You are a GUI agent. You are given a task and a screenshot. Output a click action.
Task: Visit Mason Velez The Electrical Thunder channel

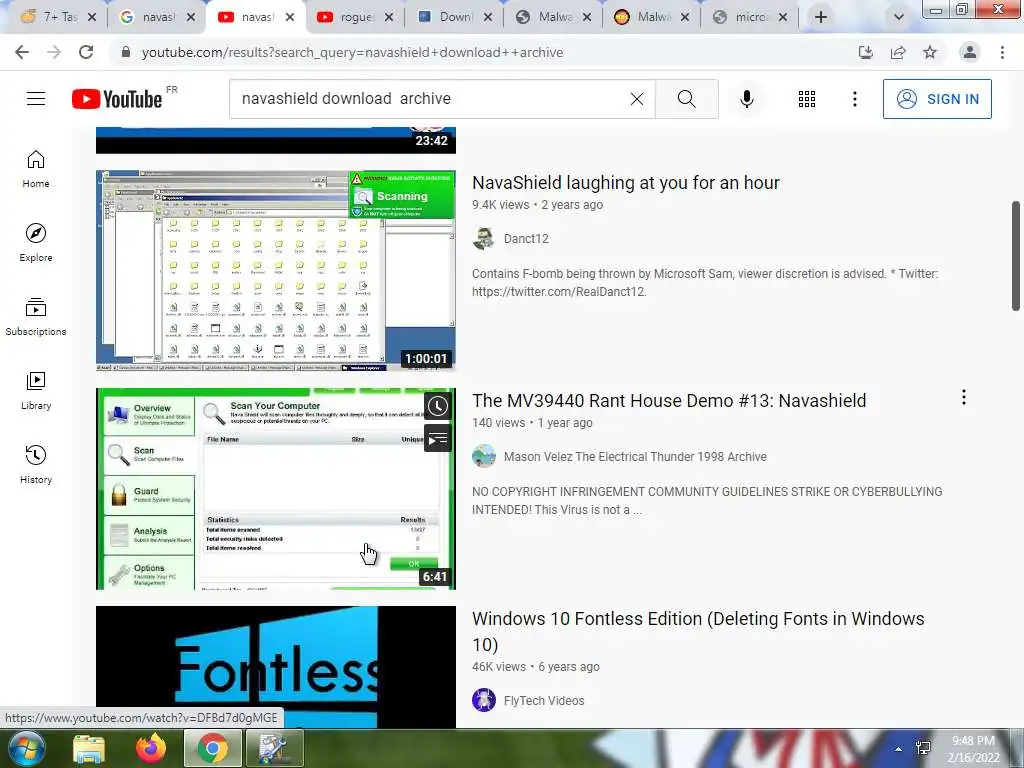point(635,456)
